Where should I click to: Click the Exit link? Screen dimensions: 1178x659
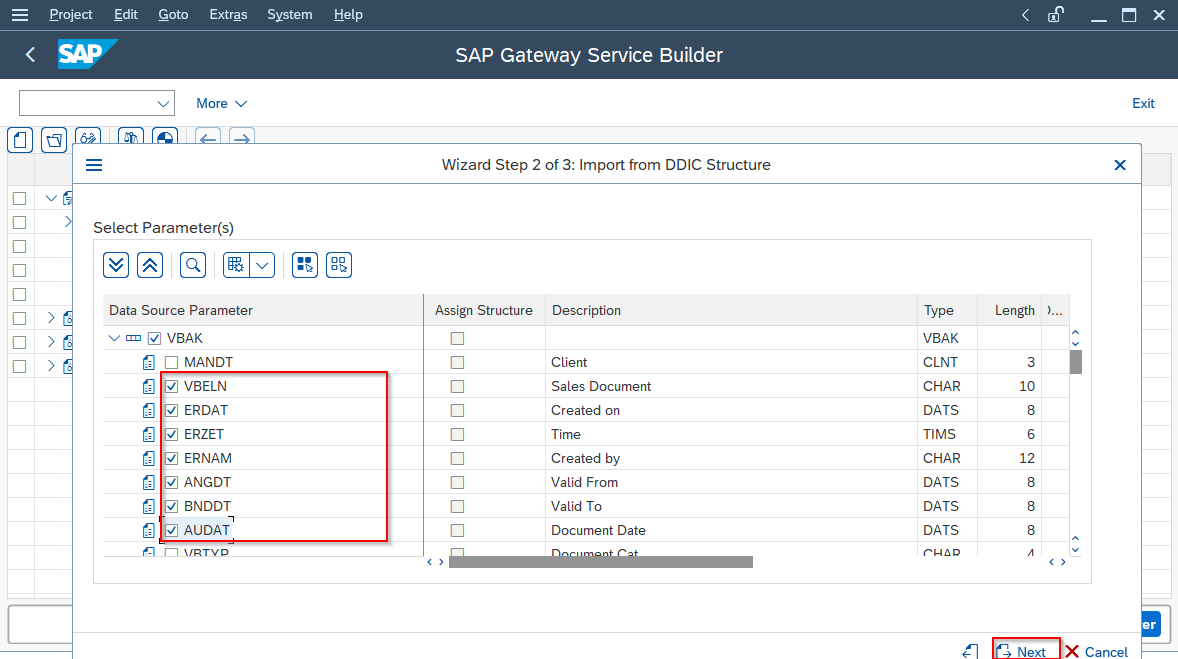pos(1143,104)
